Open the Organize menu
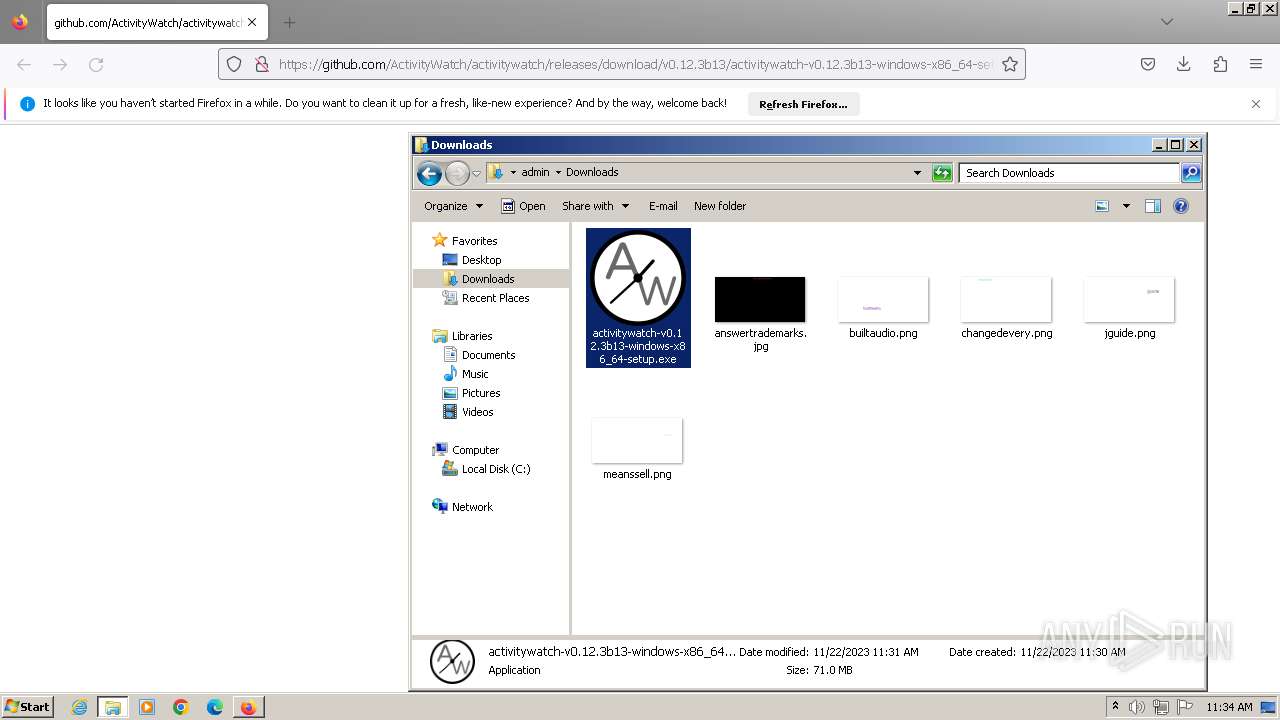This screenshot has height=720, width=1280. click(453, 206)
